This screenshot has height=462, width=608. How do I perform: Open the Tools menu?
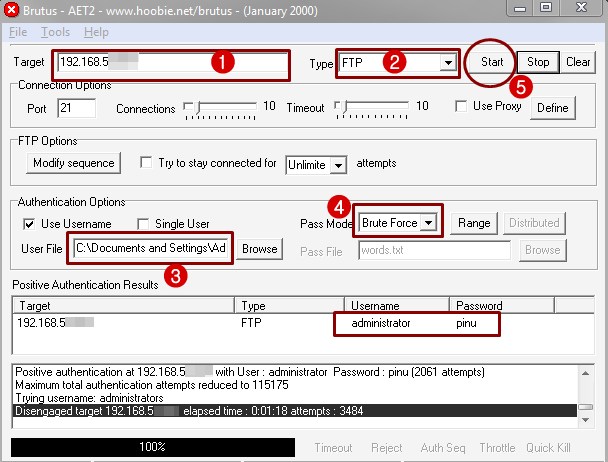[55, 32]
